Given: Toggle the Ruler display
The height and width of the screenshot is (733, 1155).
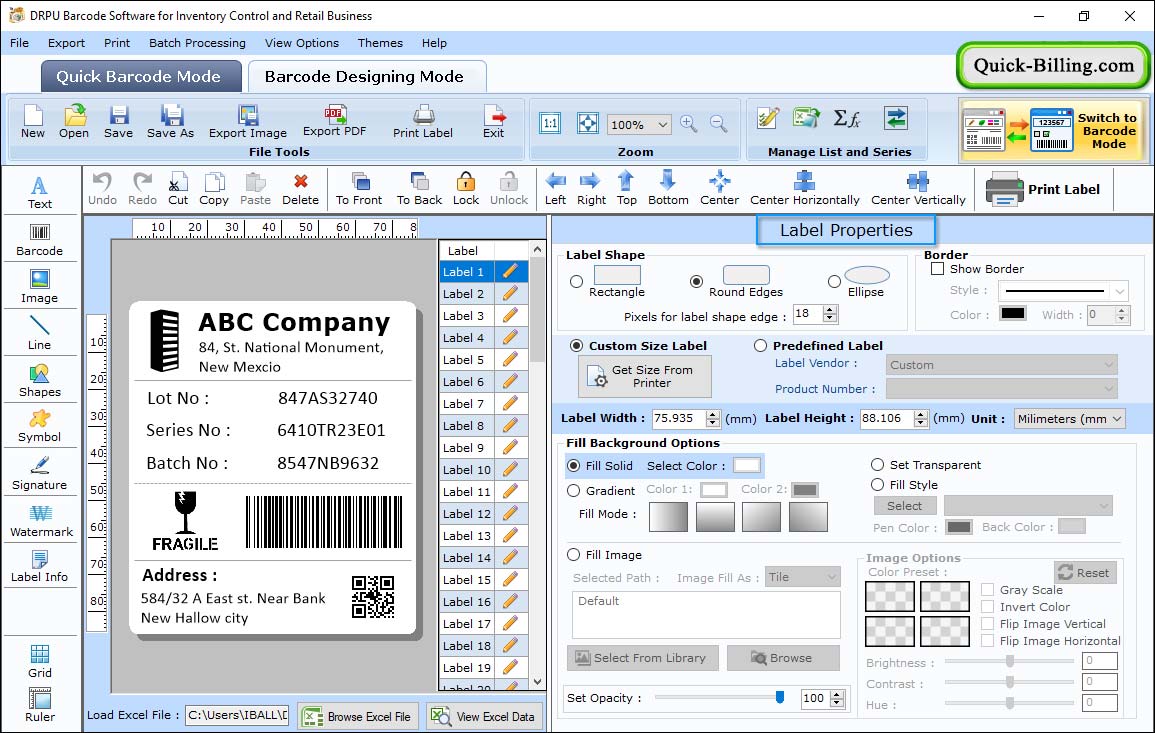Looking at the screenshot, I should click(40, 705).
